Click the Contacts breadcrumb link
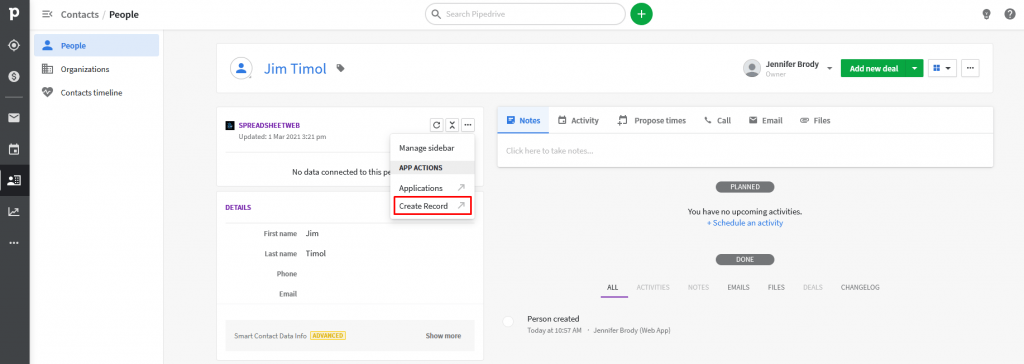This screenshot has width=1024, height=364. click(80, 14)
